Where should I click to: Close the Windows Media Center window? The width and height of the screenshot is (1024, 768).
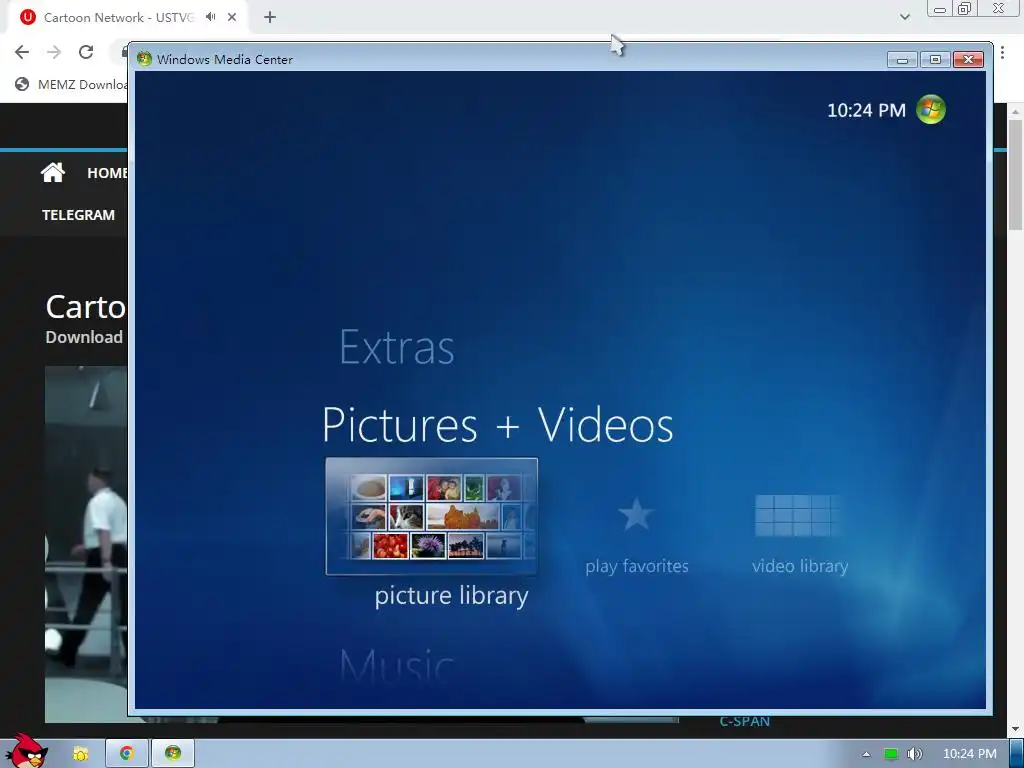[x=968, y=60]
